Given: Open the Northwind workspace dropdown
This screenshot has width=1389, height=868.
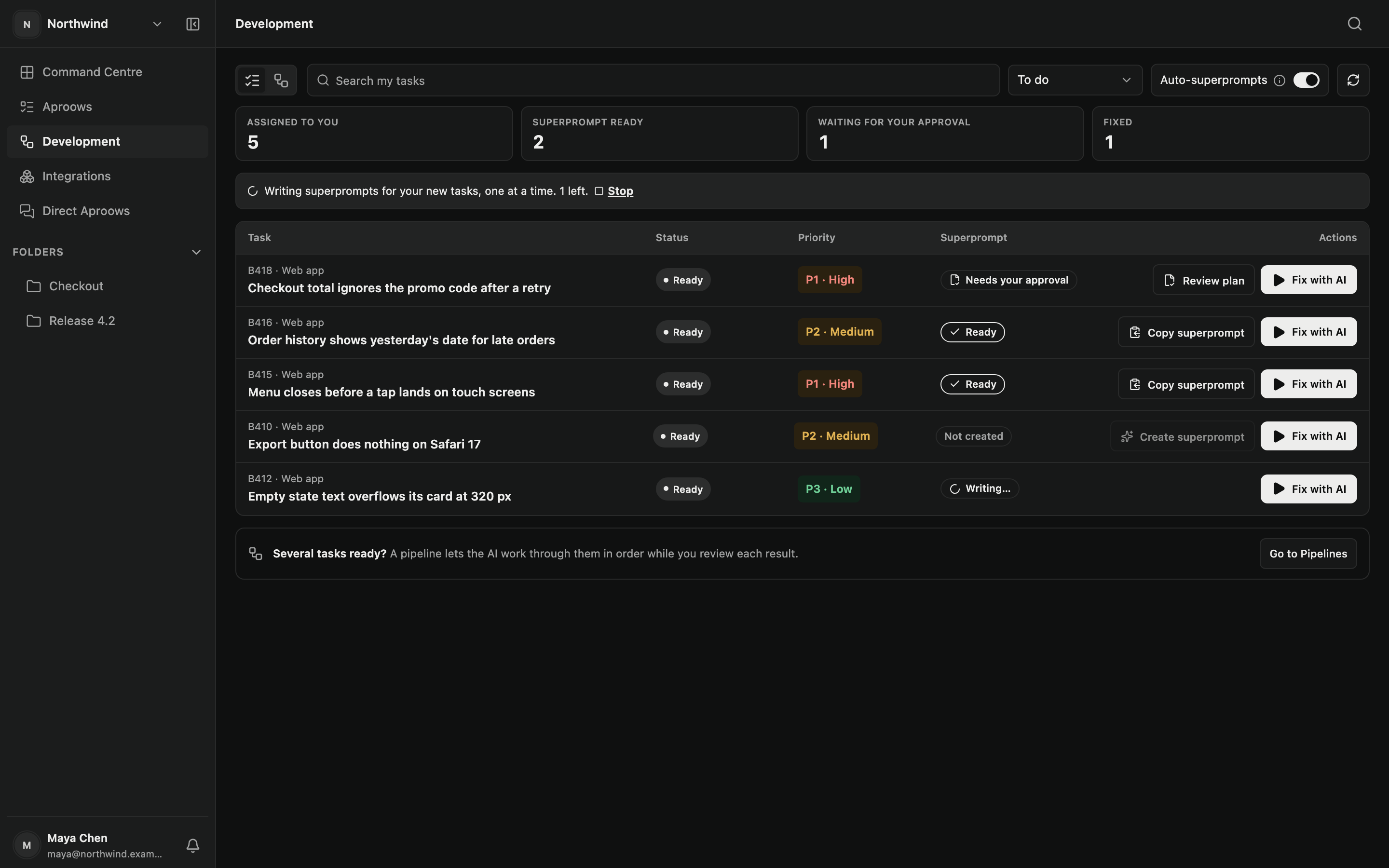Looking at the screenshot, I should 157,24.
